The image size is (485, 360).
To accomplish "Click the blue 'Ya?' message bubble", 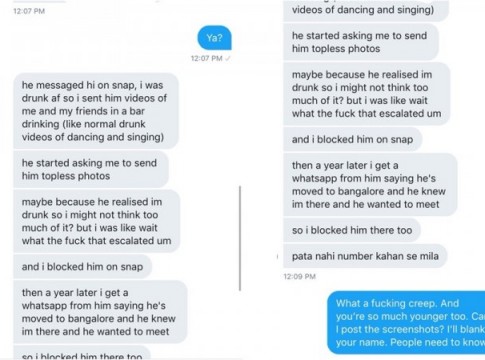I will 214,38.
